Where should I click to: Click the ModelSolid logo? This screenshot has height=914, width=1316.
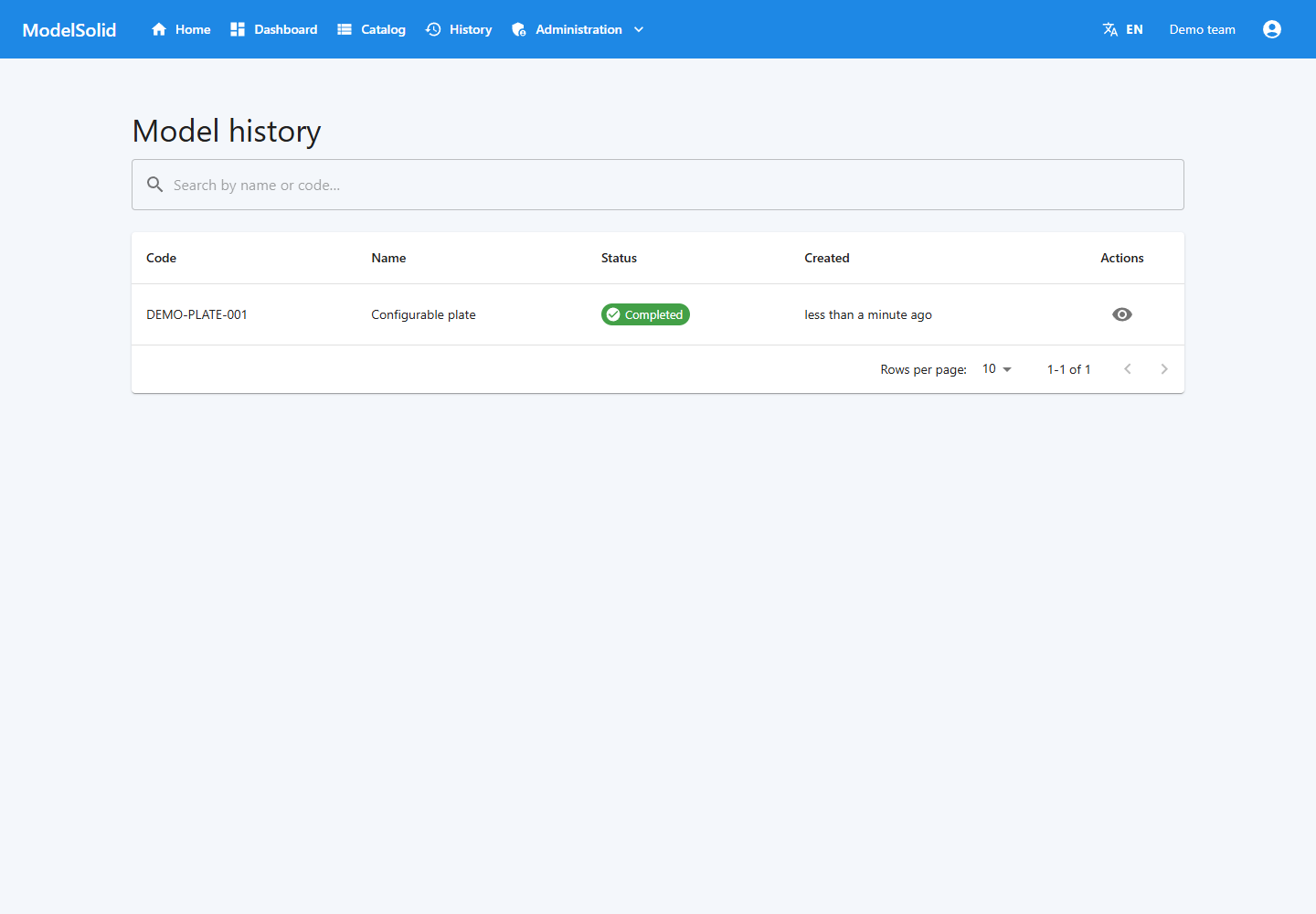69,29
